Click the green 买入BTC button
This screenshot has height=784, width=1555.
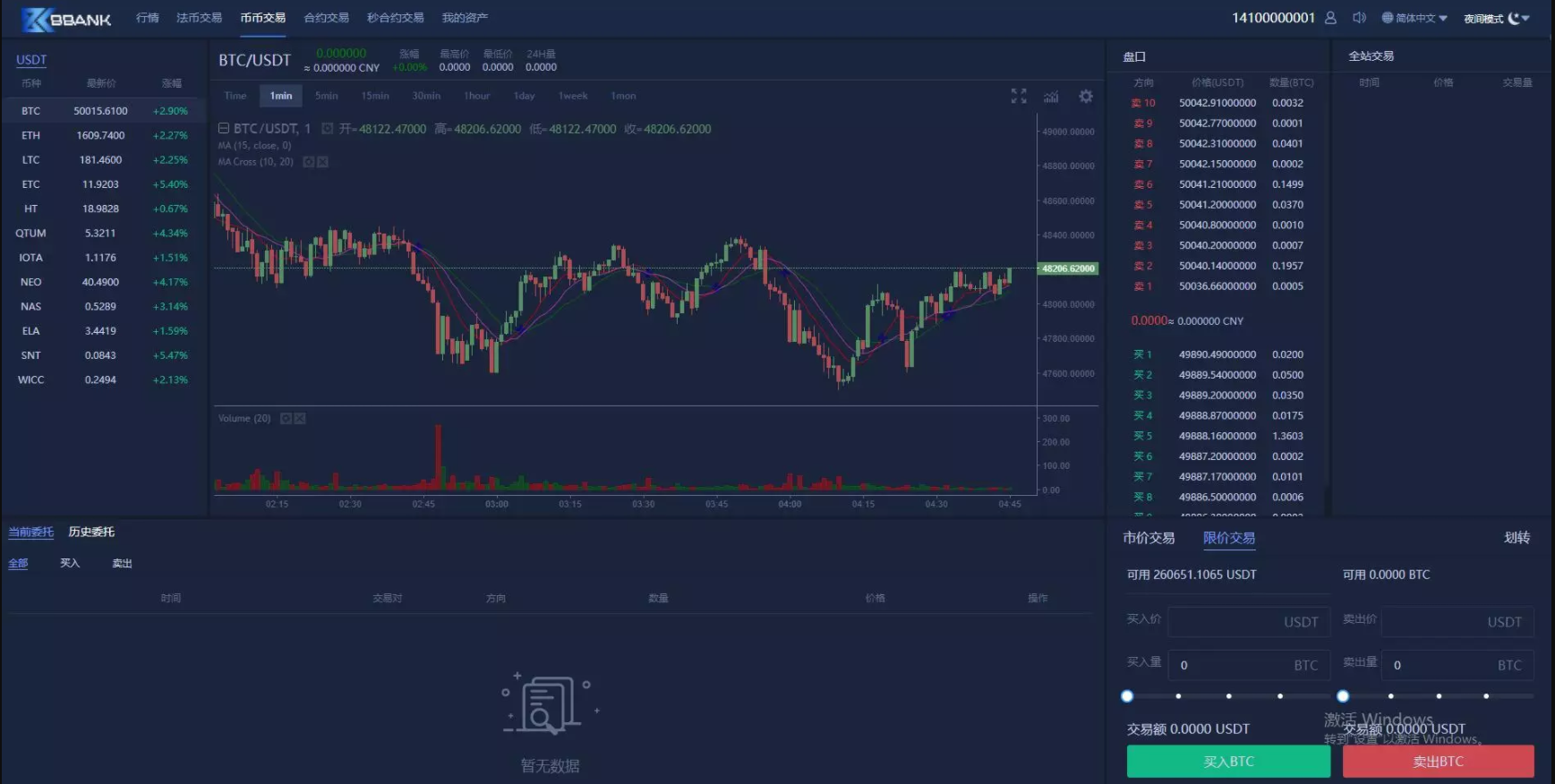point(1227,762)
